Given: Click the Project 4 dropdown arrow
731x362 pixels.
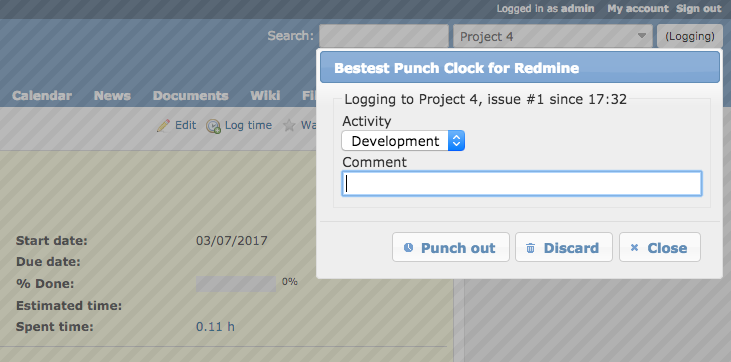Looking at the screenshot, I should pos(642,36).
